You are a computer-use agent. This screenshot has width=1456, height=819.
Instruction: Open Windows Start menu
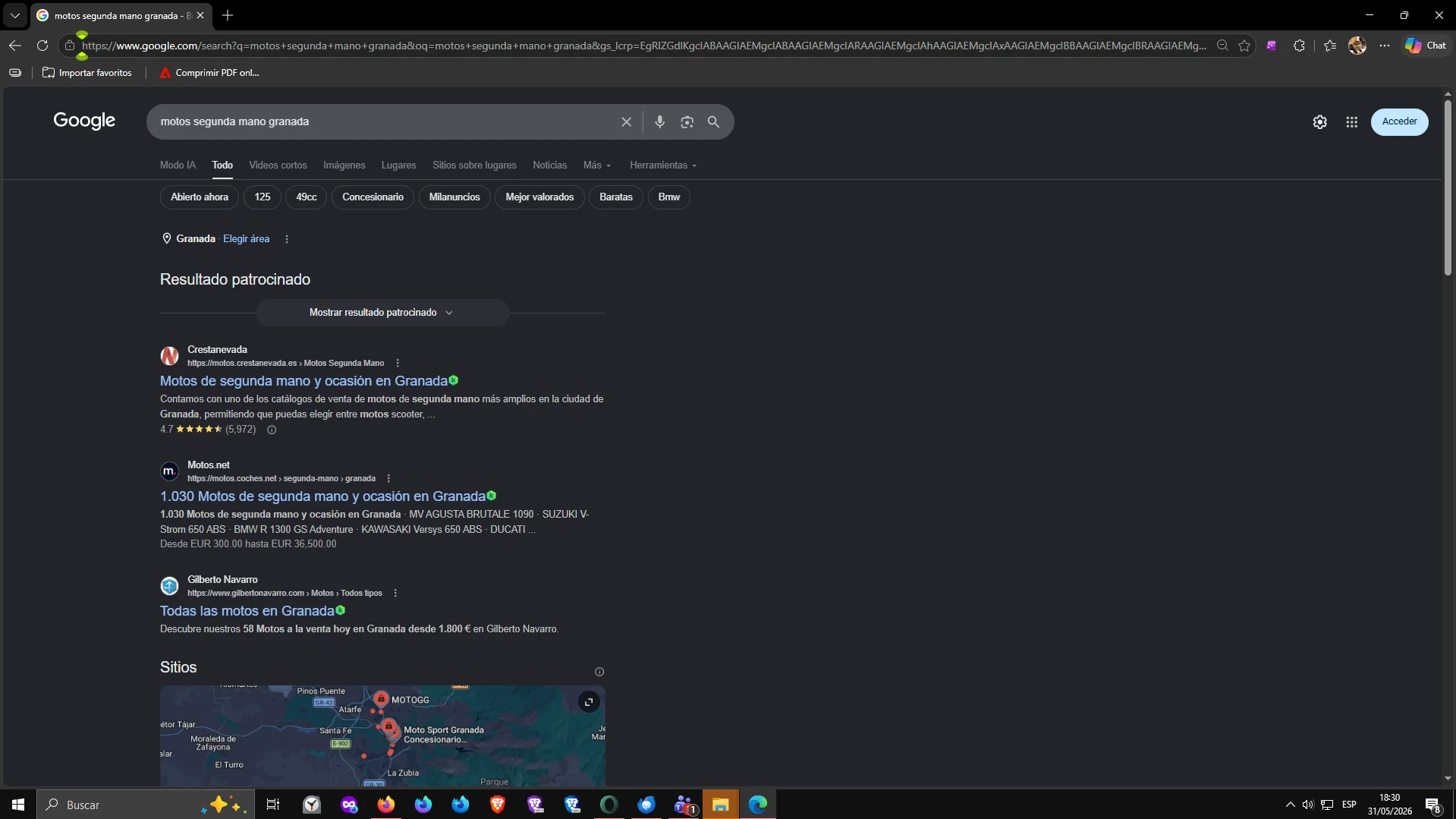pyautogui.click(x=18, y=805)
